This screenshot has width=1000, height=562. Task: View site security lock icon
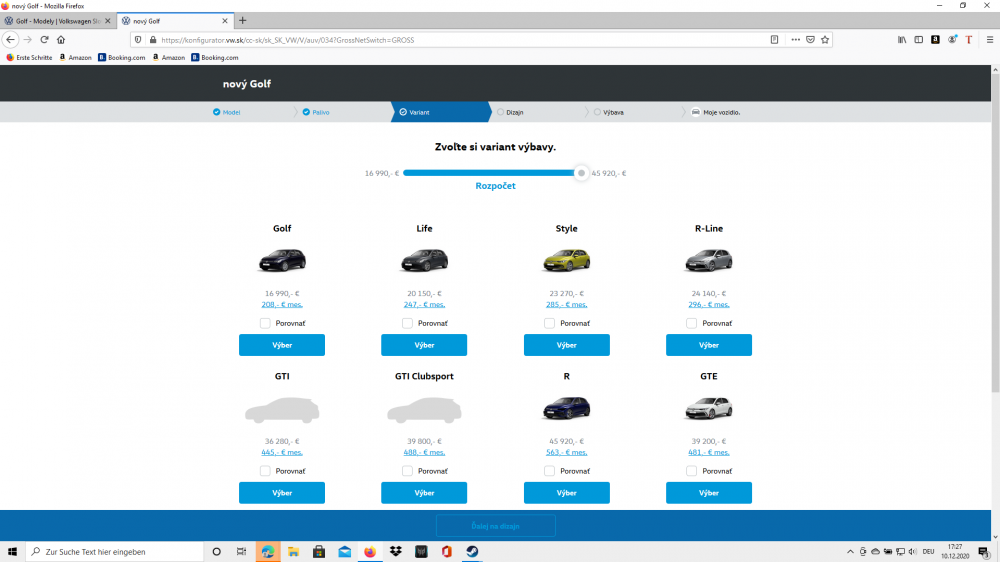pyautogui.click(x=152, y=40)
